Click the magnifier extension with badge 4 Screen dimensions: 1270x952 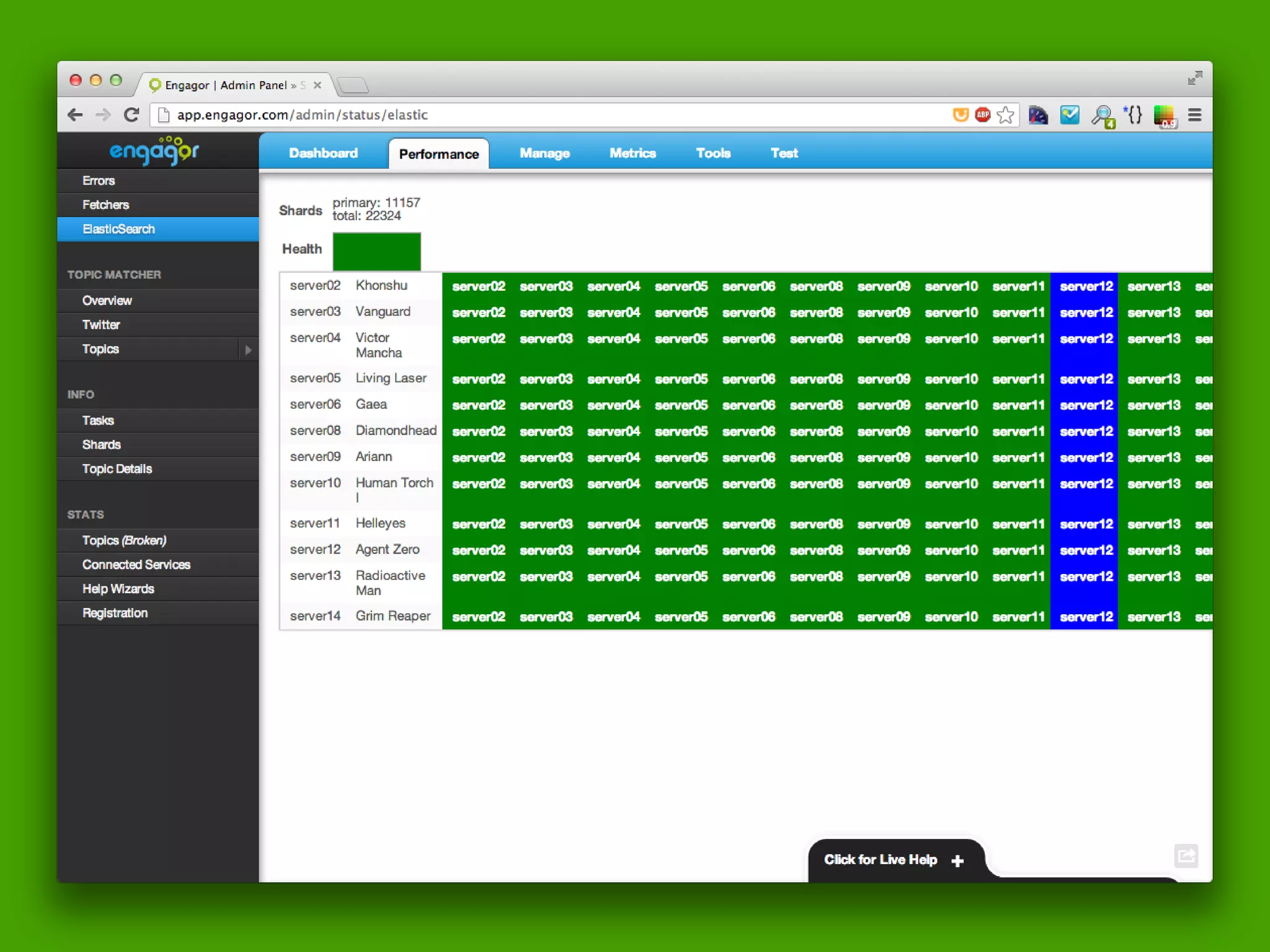click(x=1103, y=116)
